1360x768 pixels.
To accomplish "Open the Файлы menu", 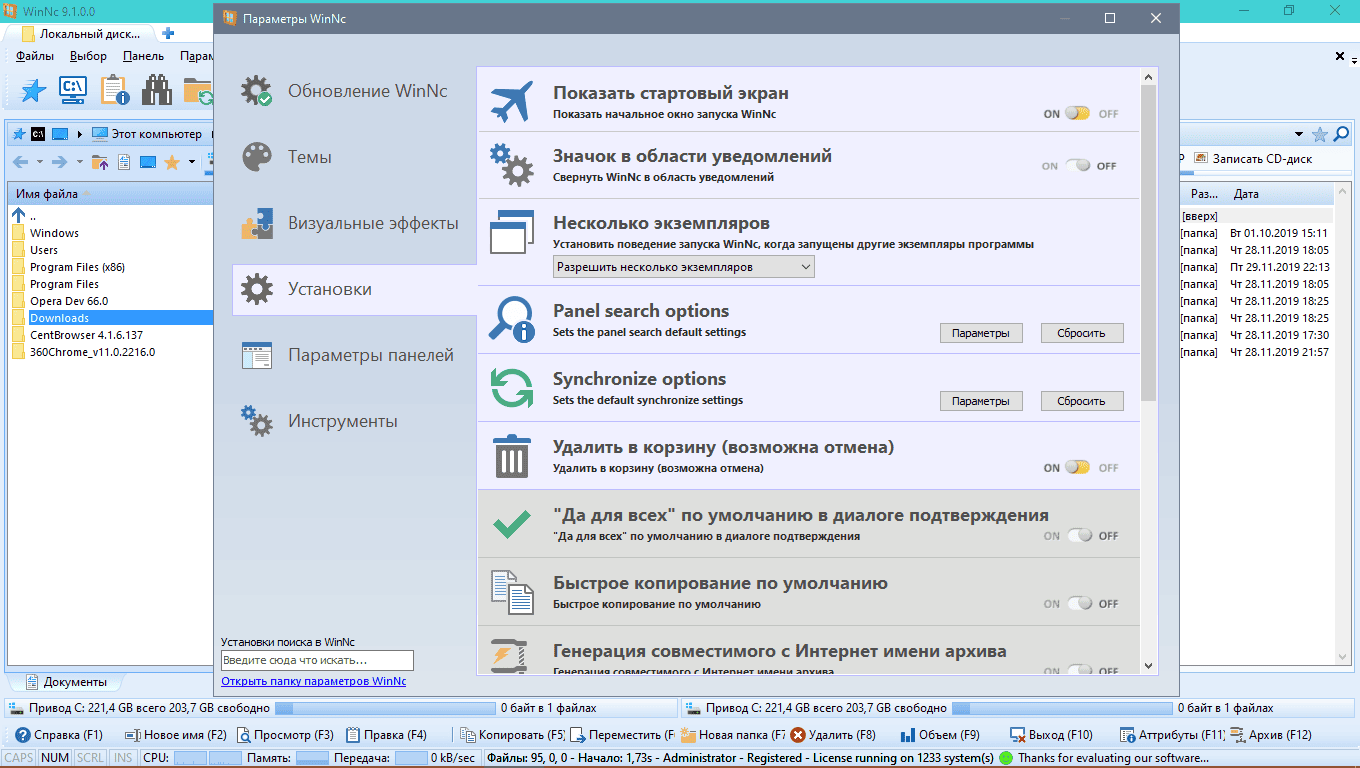I will (35, 56).
